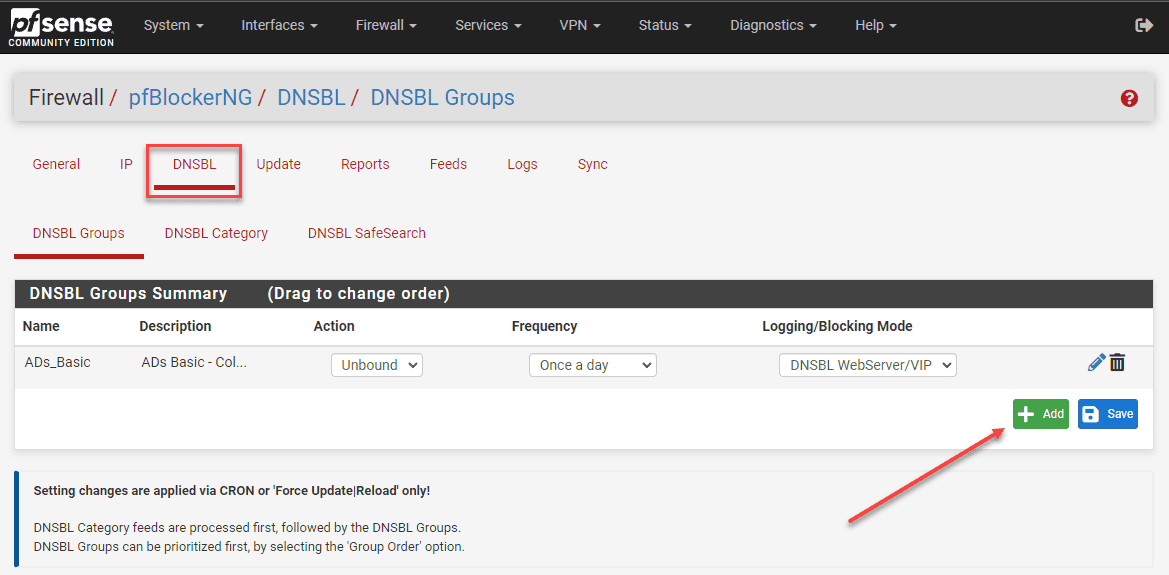Open the Diagnostics menu
This screenshot has width=1169, height=575.
[773, 25]
